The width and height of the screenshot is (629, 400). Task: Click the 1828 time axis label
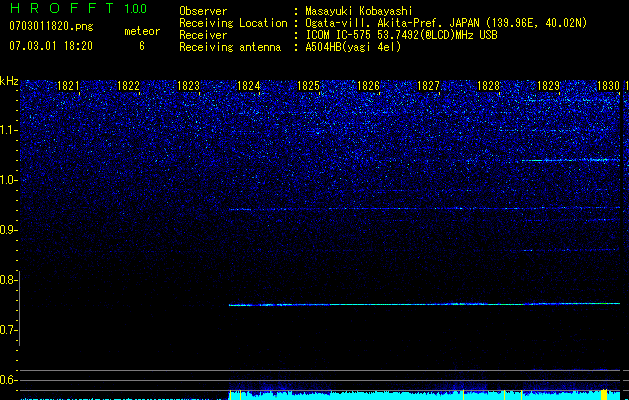489,86
